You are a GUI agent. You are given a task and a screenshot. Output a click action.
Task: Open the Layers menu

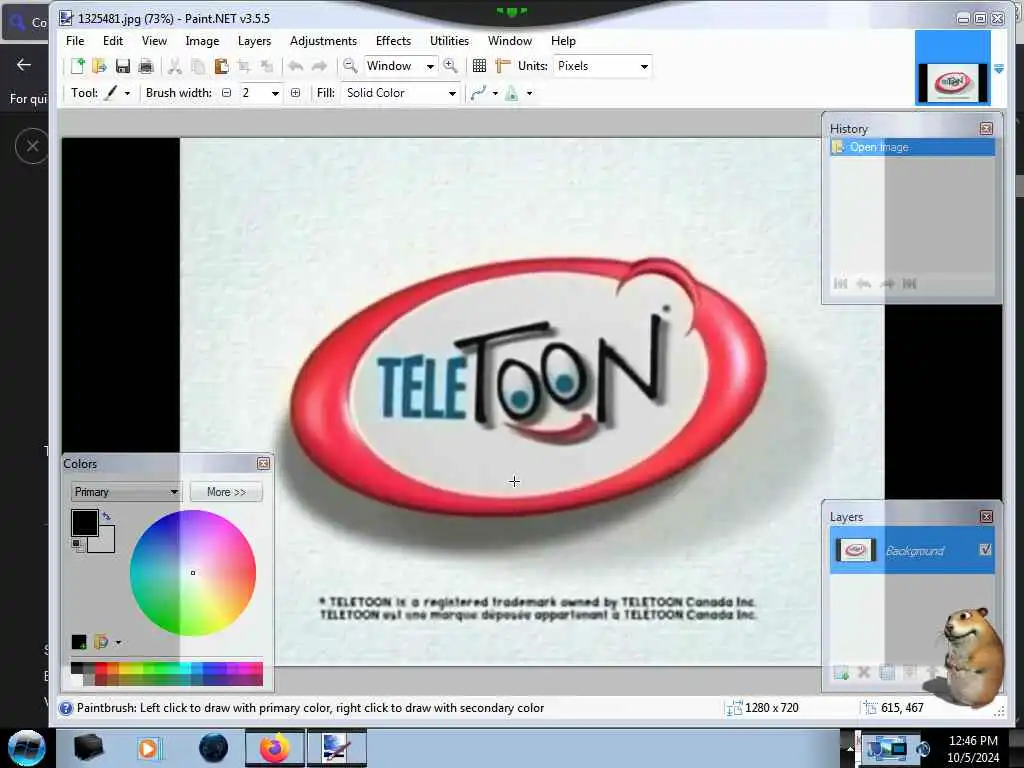pyautogui.click(x=254, y=40)
